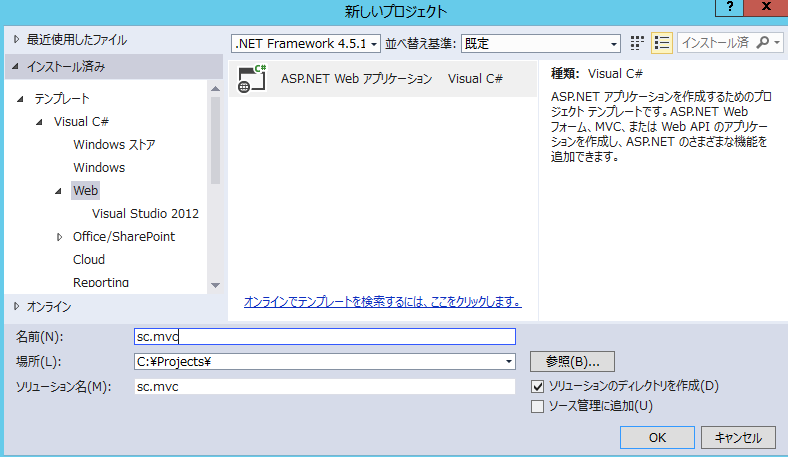Click the 参照(B)... browse button

coord(572,361)
